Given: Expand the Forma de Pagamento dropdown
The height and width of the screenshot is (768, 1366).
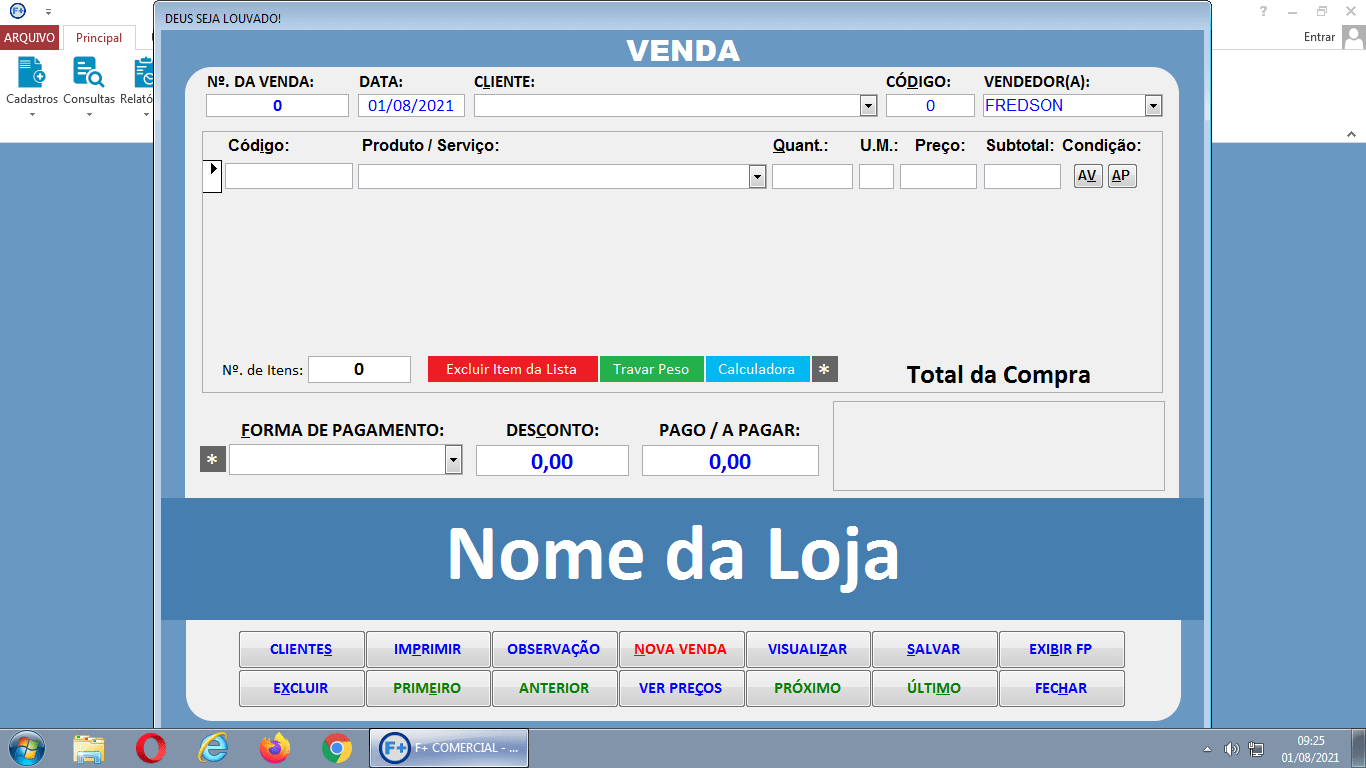Looking at the screenshot, I should coord(453,460).
